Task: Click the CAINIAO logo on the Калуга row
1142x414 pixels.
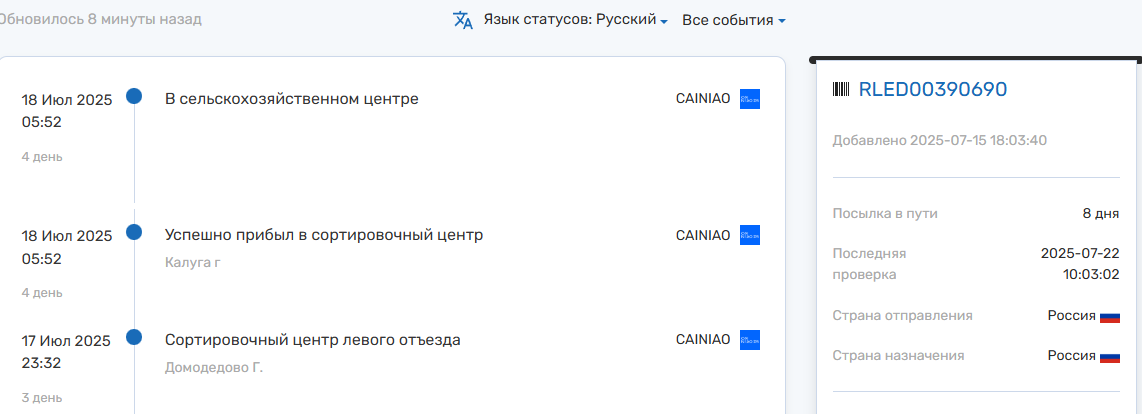Action: click(750, 235)
